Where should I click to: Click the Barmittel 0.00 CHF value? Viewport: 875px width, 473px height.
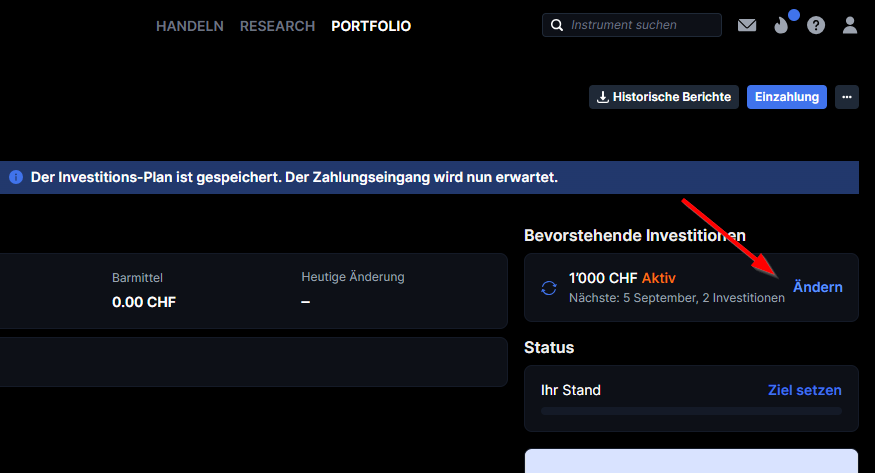pyautogui.click(x=144, y=301)
